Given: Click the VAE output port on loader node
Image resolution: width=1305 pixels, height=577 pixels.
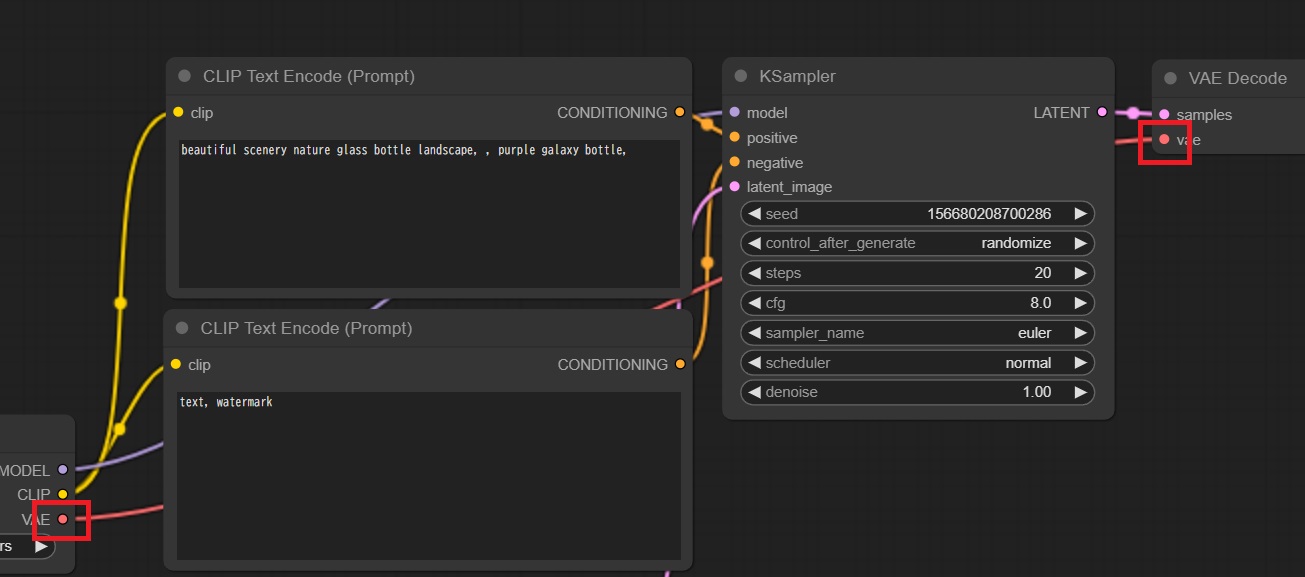Looking at the screenshot, I should 63,519.
